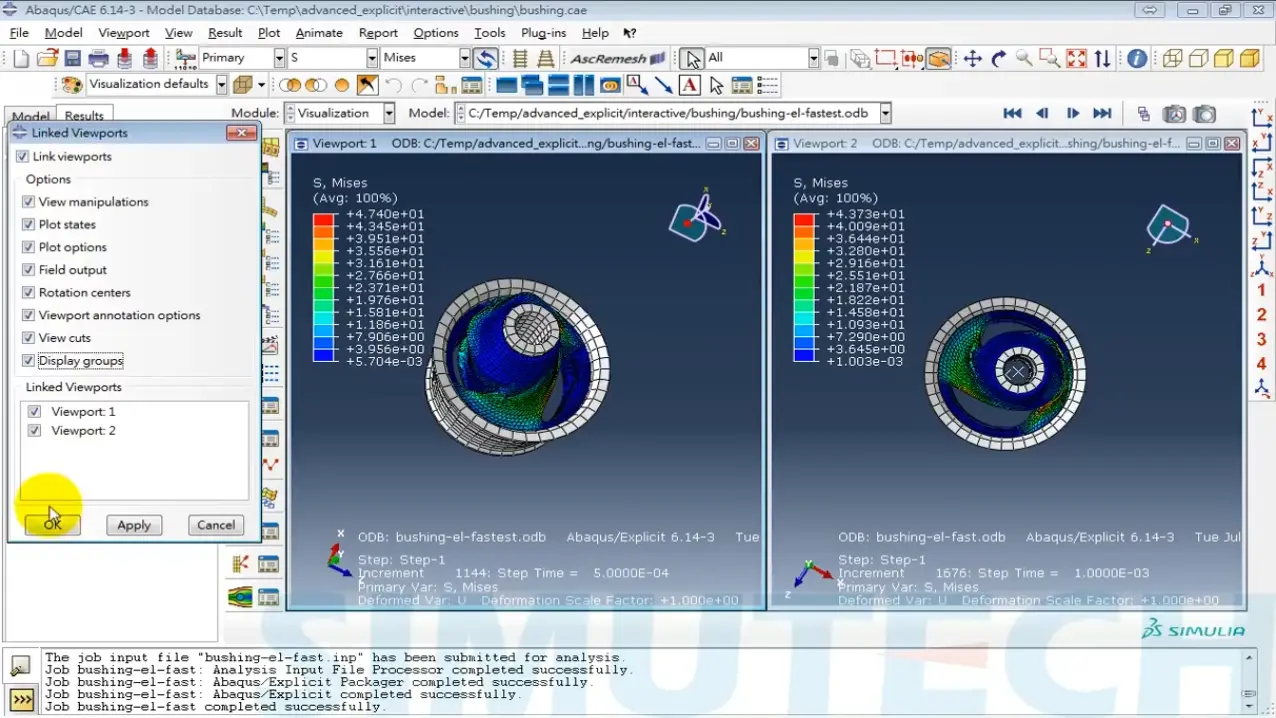1276x718 pixels.
Task: Uncheck Viewport: 2 in linked list
Action: coord(35,430)
